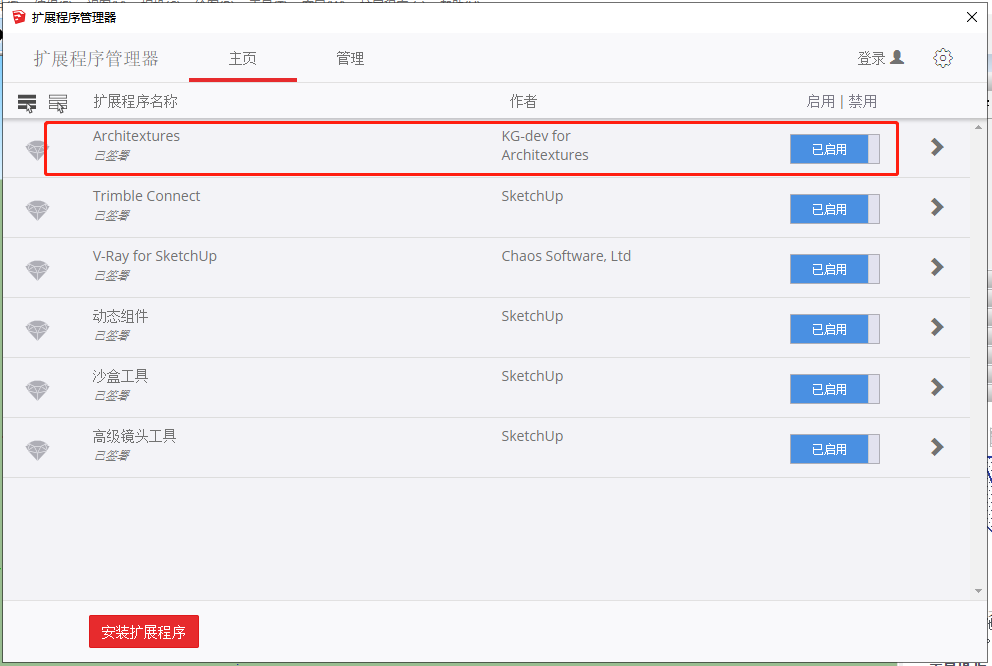Click the V-Ray for SketchUp gem icon
This screenshot has width=992, height=666.
coord(37,270)
